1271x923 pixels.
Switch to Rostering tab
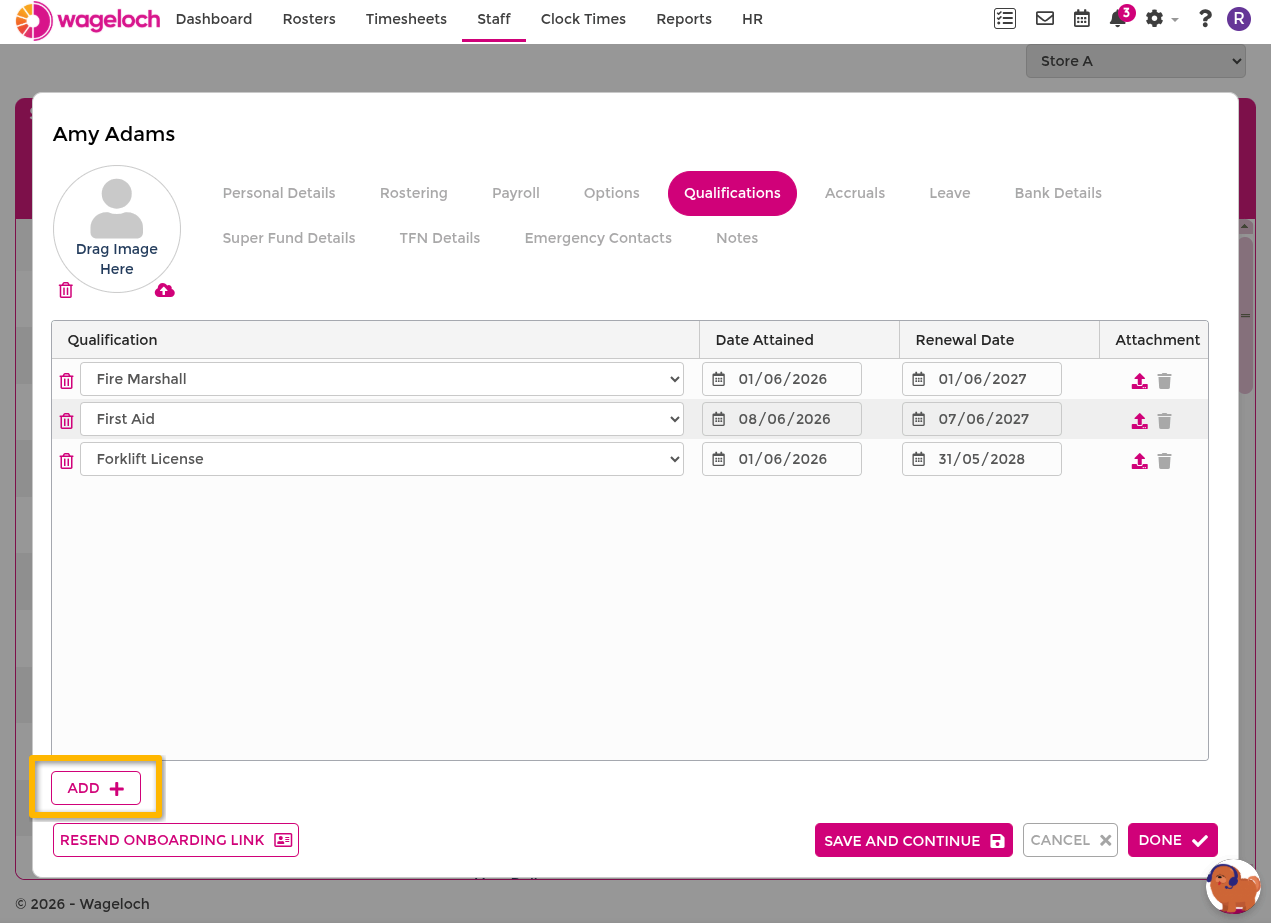pyautogui.click(x=414, y=193)
